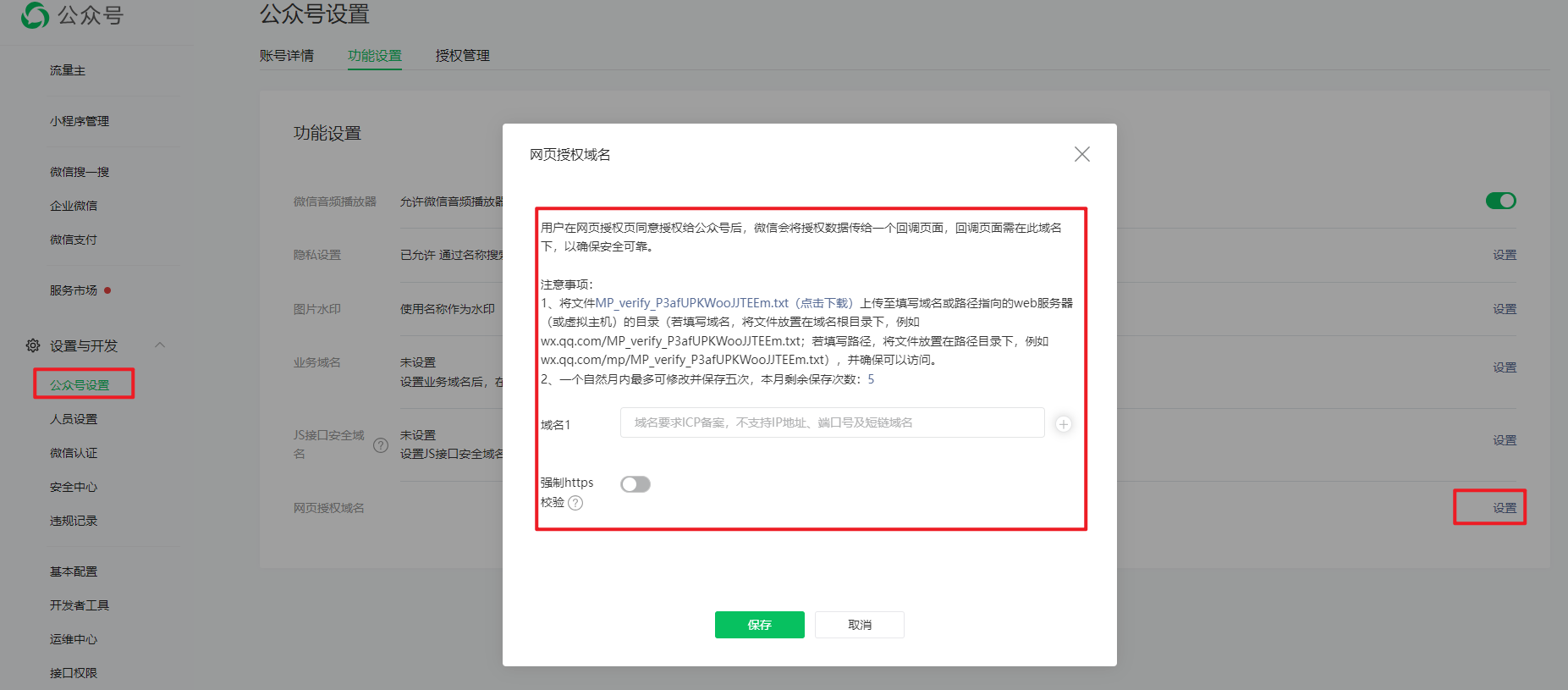
Task: Open 开发者工具 in the sidebar
Action: point(80,605)
